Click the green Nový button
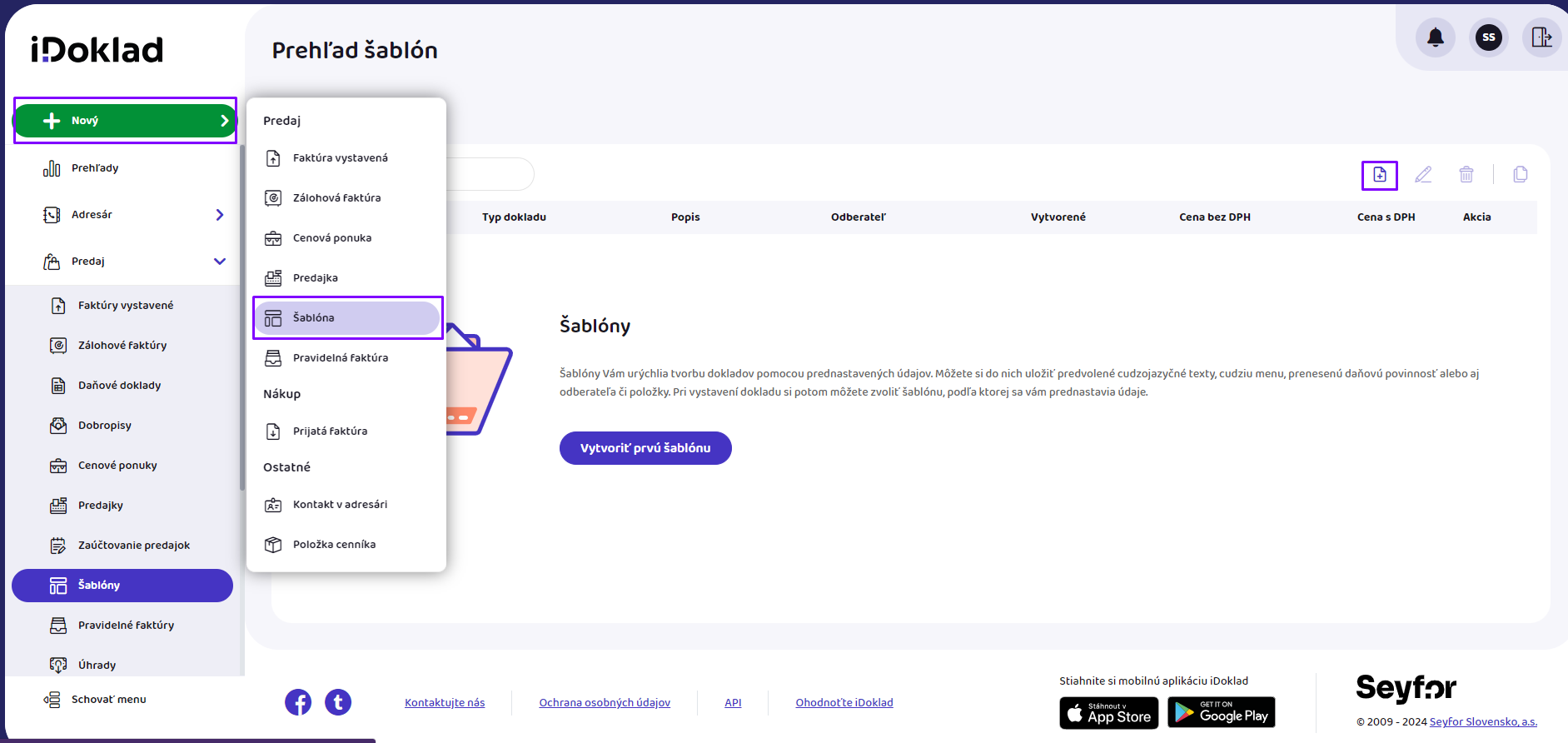Image resolution: width=1568 pixels, height=743 pixels. 125,121
